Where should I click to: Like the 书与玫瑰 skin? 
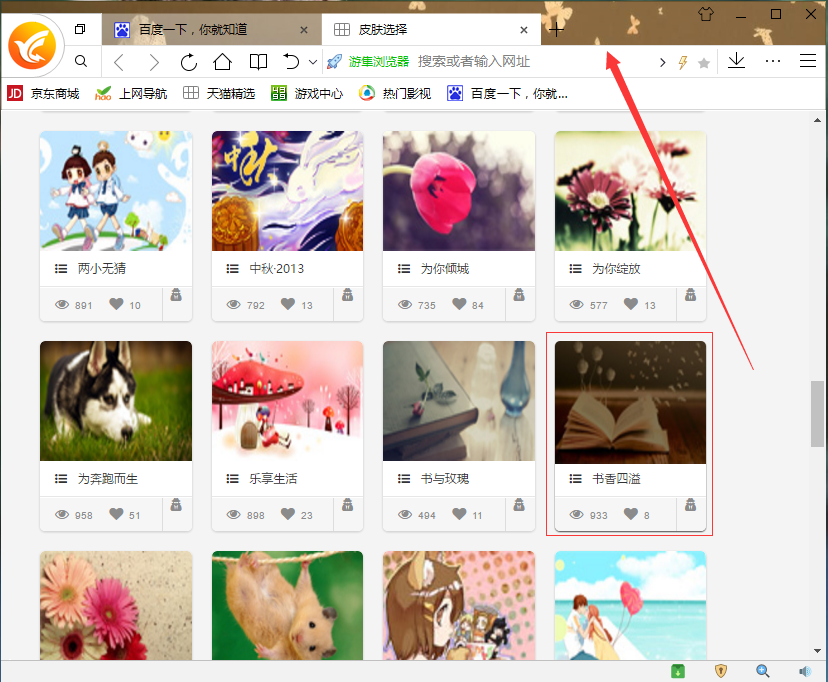pos(459,514)
